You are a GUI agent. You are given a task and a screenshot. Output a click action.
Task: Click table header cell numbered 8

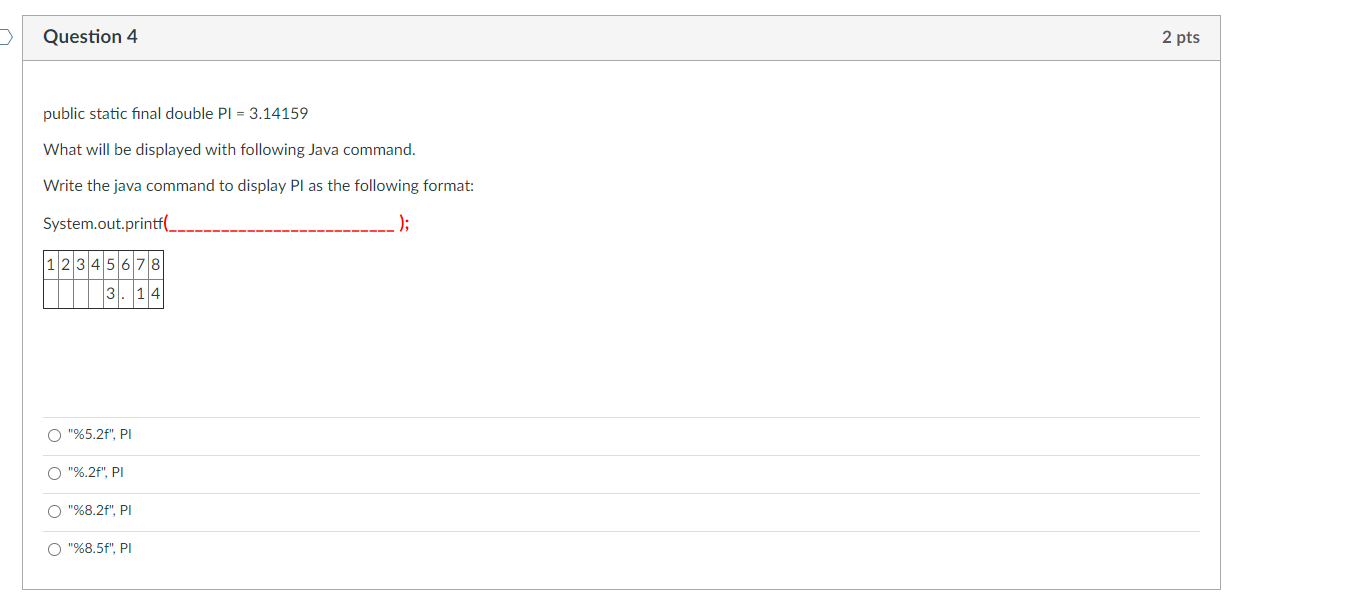[x=156, y=265]
